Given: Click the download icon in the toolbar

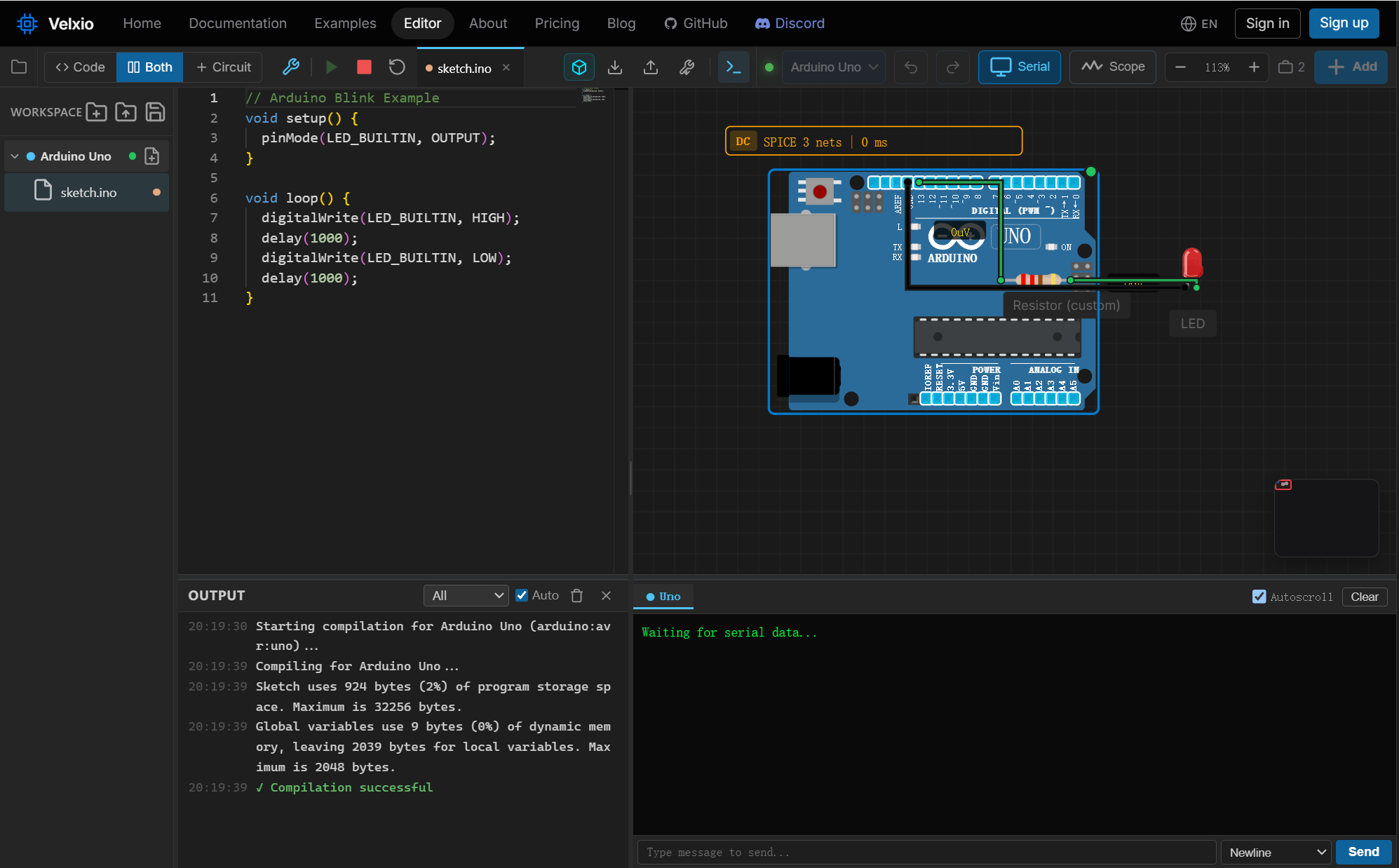Looking at the screenshot, I should pyautogui.click(x=615, y=67).
